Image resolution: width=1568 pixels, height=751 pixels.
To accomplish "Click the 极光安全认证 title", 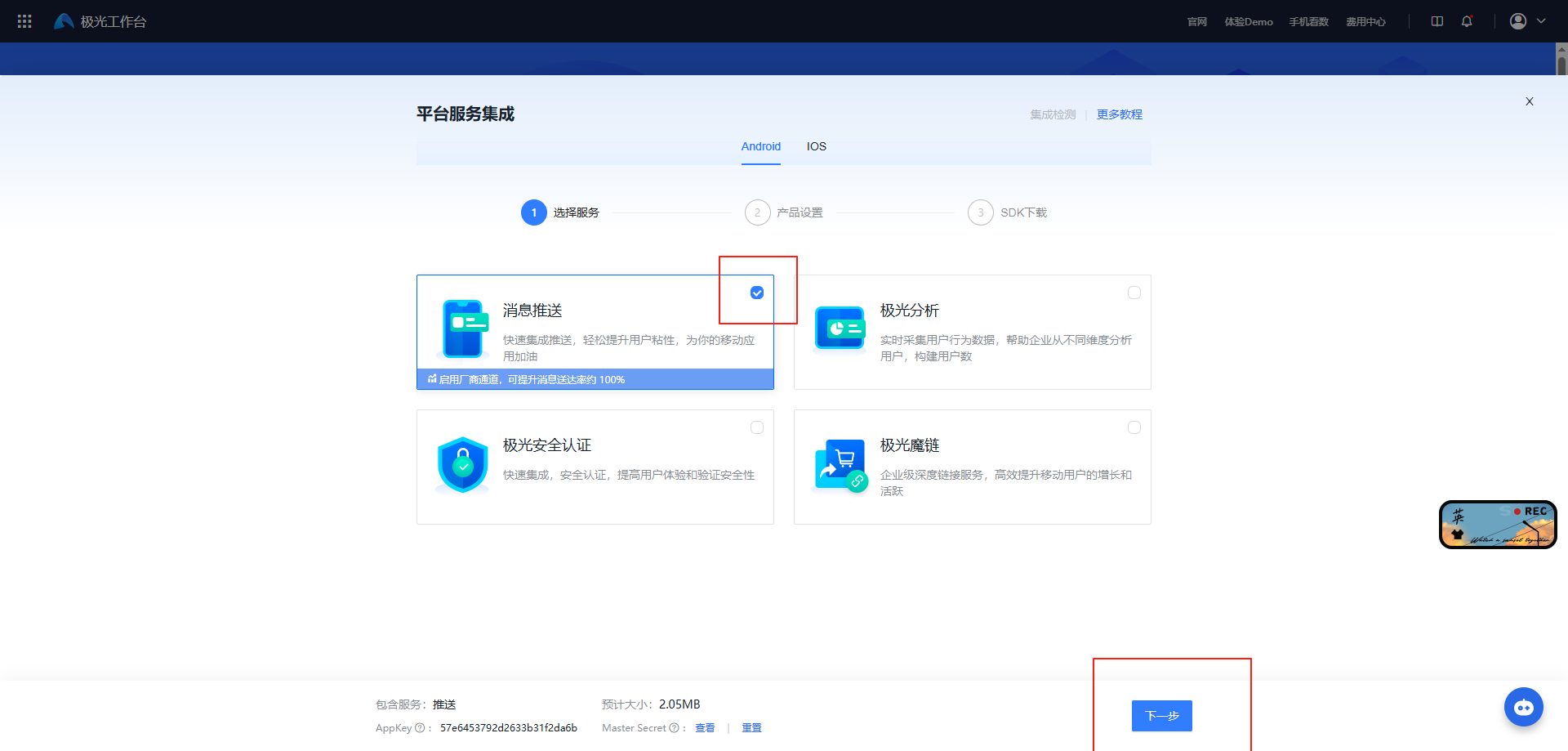I will [547, 445].
